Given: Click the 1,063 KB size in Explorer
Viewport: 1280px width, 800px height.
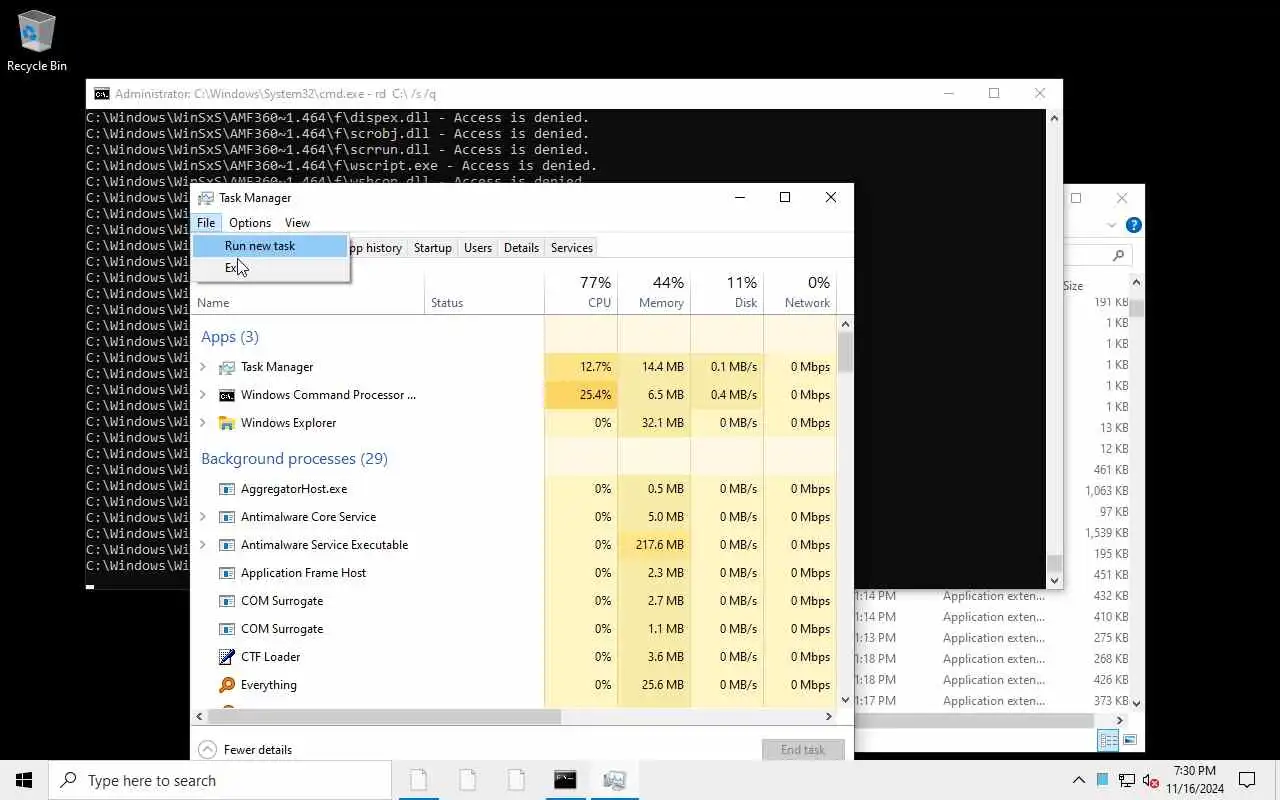Looking at the screenshot, I should point(1106,491).
